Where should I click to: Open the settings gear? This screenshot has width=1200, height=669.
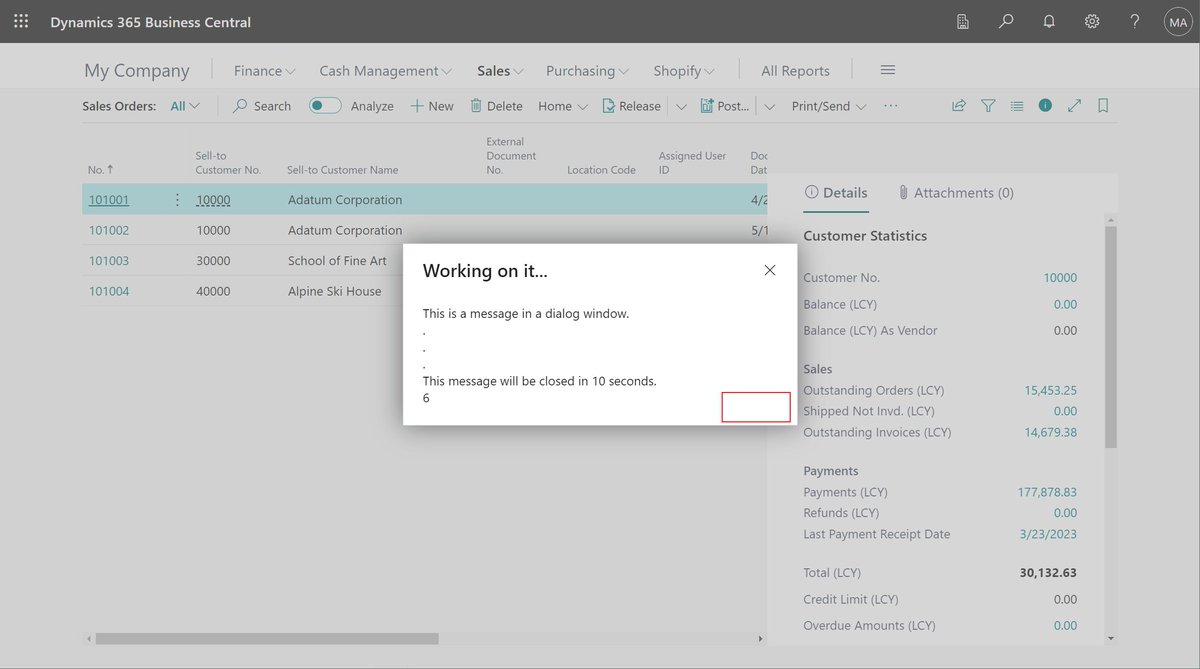1092,21
